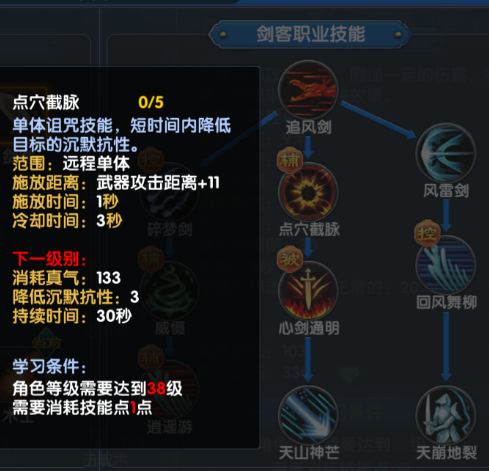Click the dimmed 逍遥游 skill icon
The width and height of the screenshot is (489, 471).
pyautogui.click(x=169, y=389)
